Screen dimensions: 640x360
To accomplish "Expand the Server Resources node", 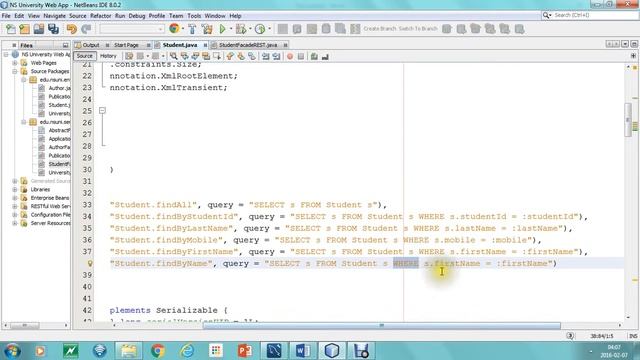I will [15, 223].
